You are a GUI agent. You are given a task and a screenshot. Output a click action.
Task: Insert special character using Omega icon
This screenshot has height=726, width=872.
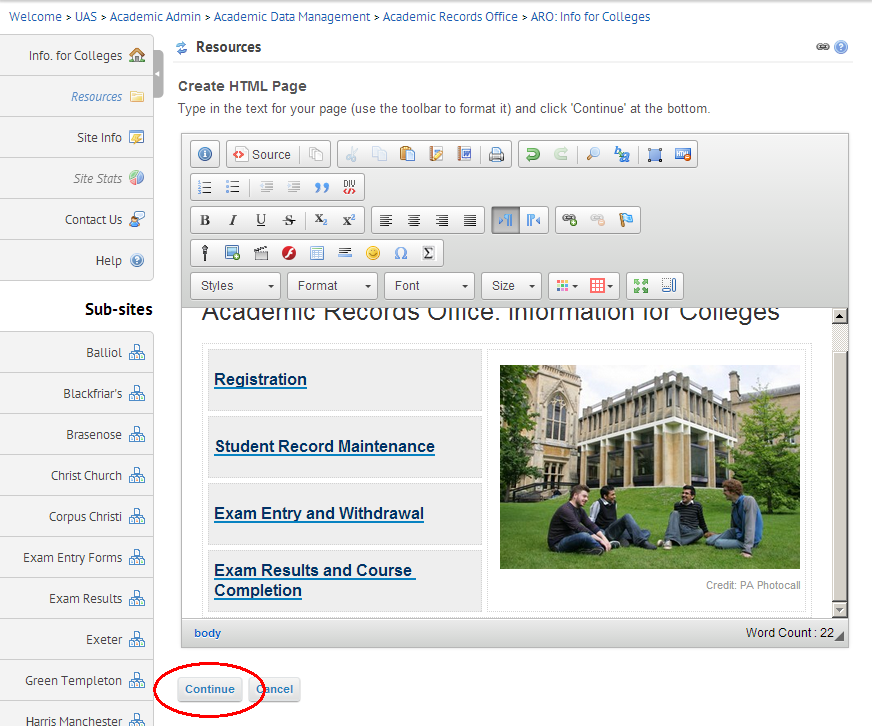pos(401,253)
